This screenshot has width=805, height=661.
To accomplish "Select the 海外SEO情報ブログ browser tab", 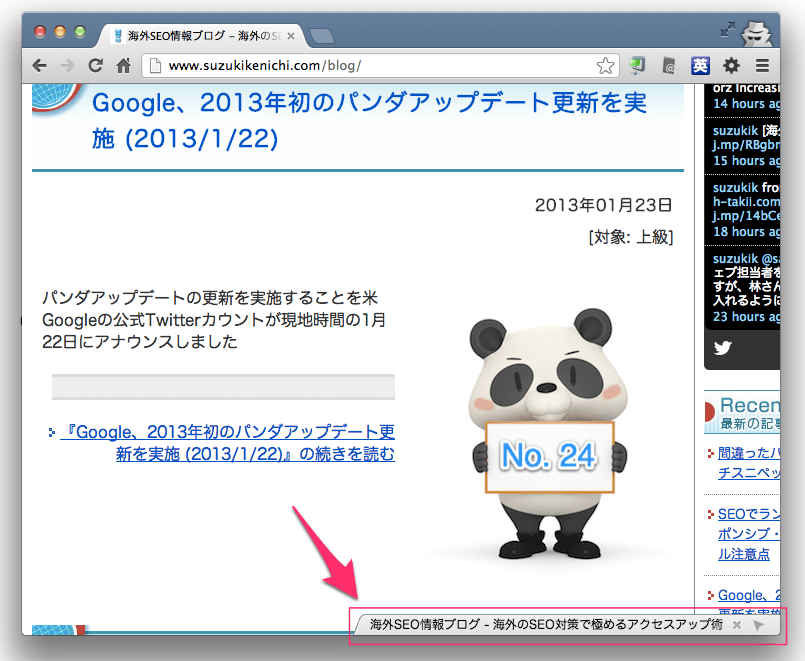I will (200, 35).
